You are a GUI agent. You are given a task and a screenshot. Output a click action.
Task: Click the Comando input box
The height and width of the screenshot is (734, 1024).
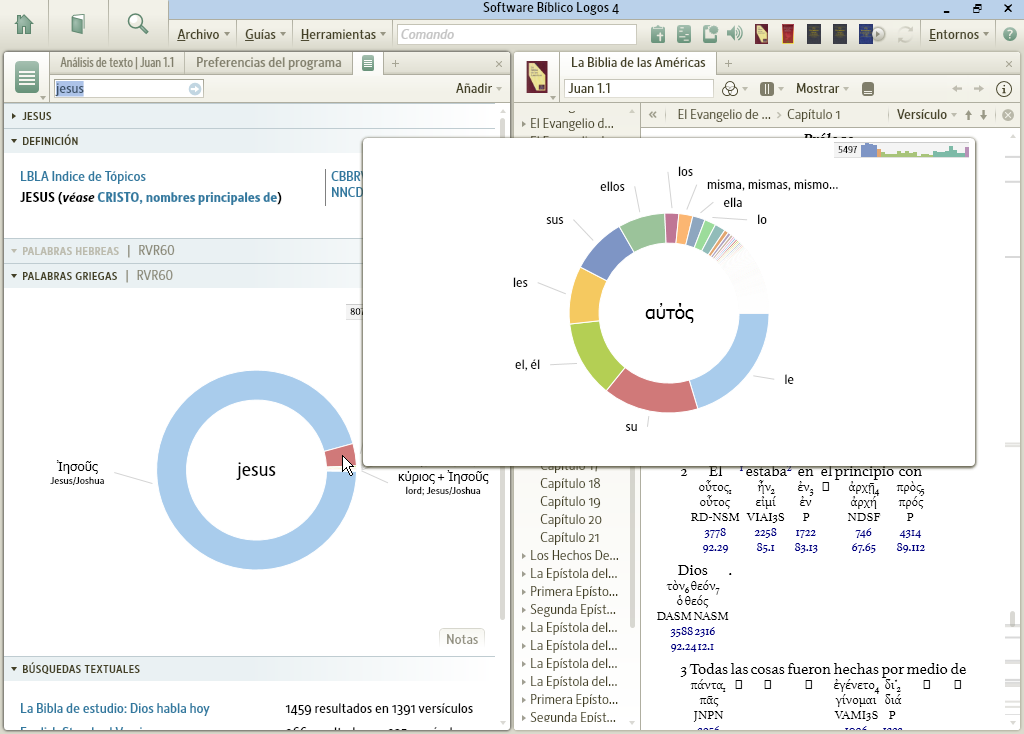click(517, 34)
